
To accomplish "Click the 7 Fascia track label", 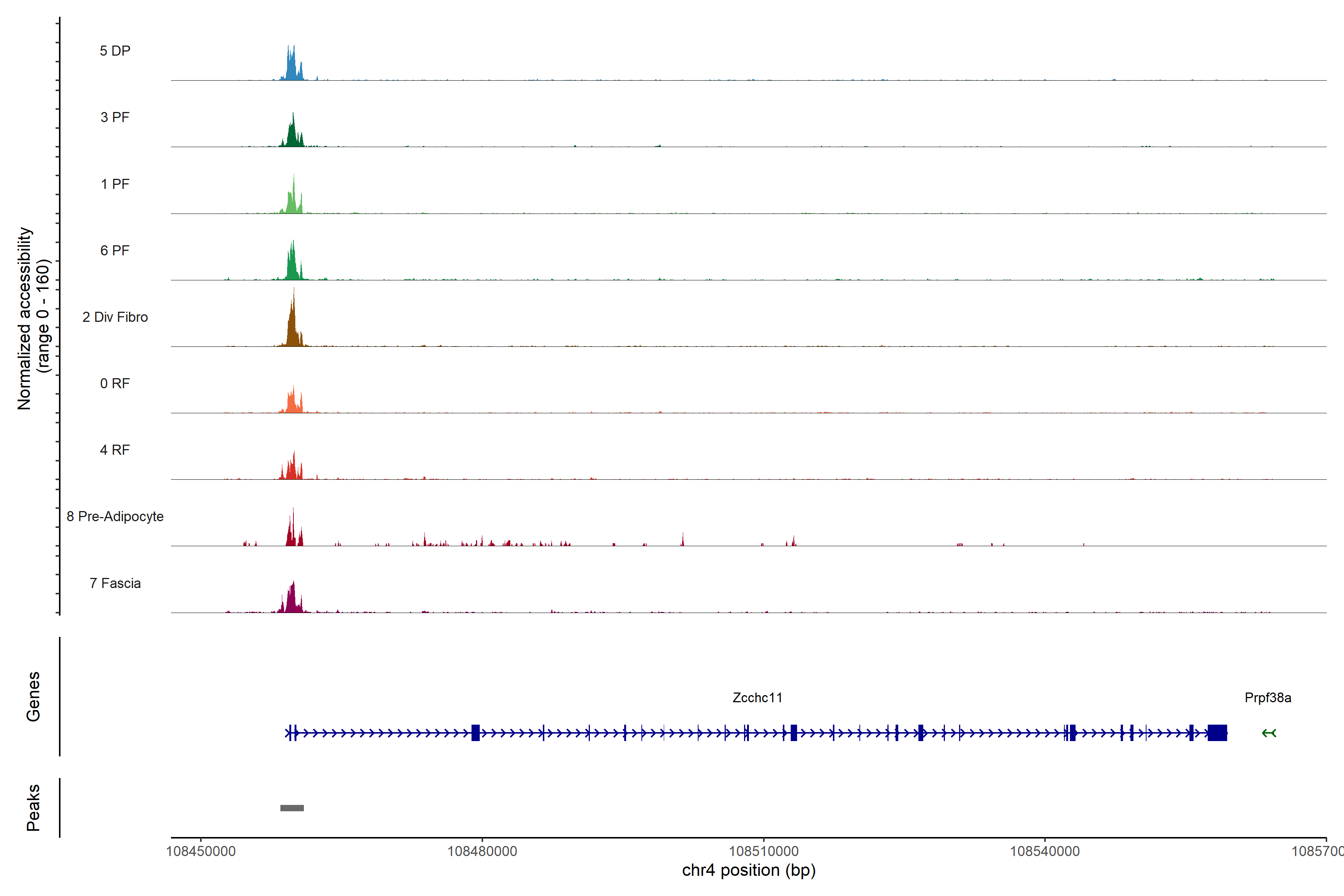I will click(x=115, y=584).
